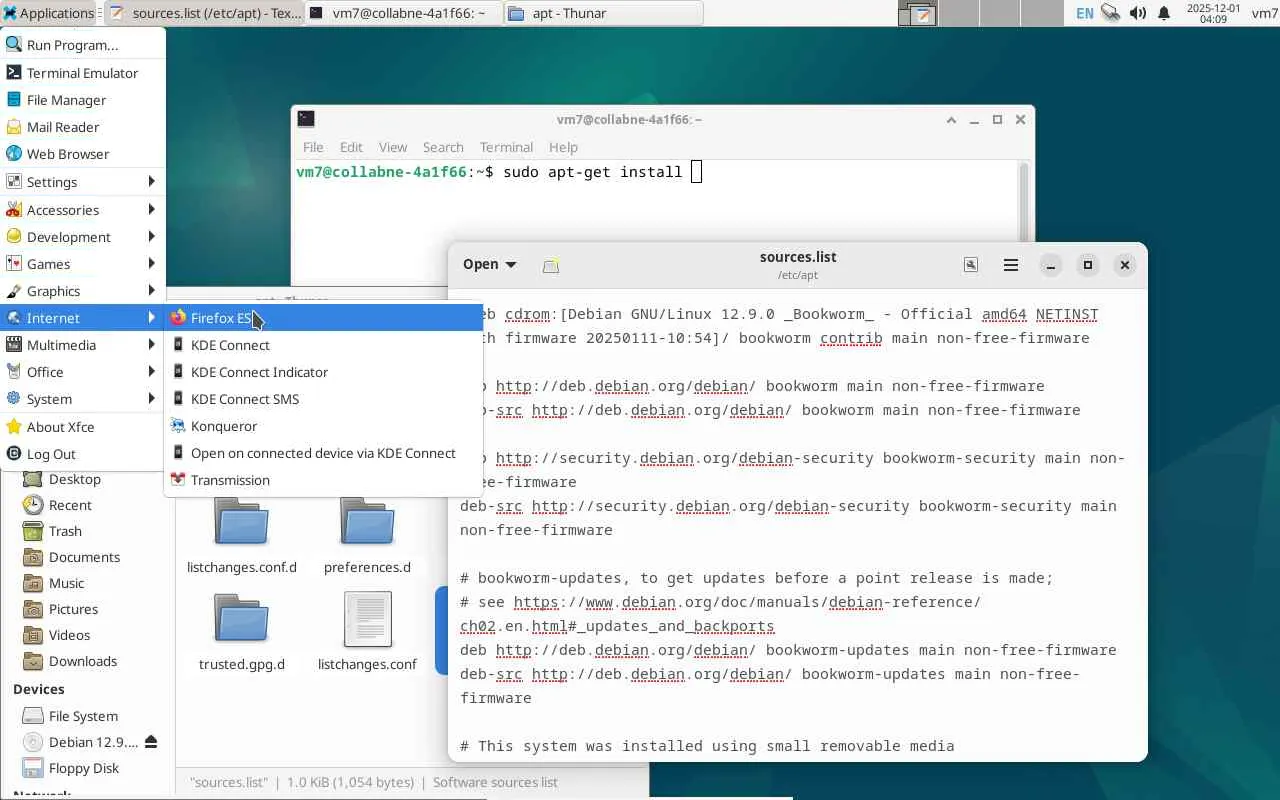This screenshot has height=800, width=1280.
Task: Eject the Debian 12.9 disc in Thunar
Action: coord(151,742)
